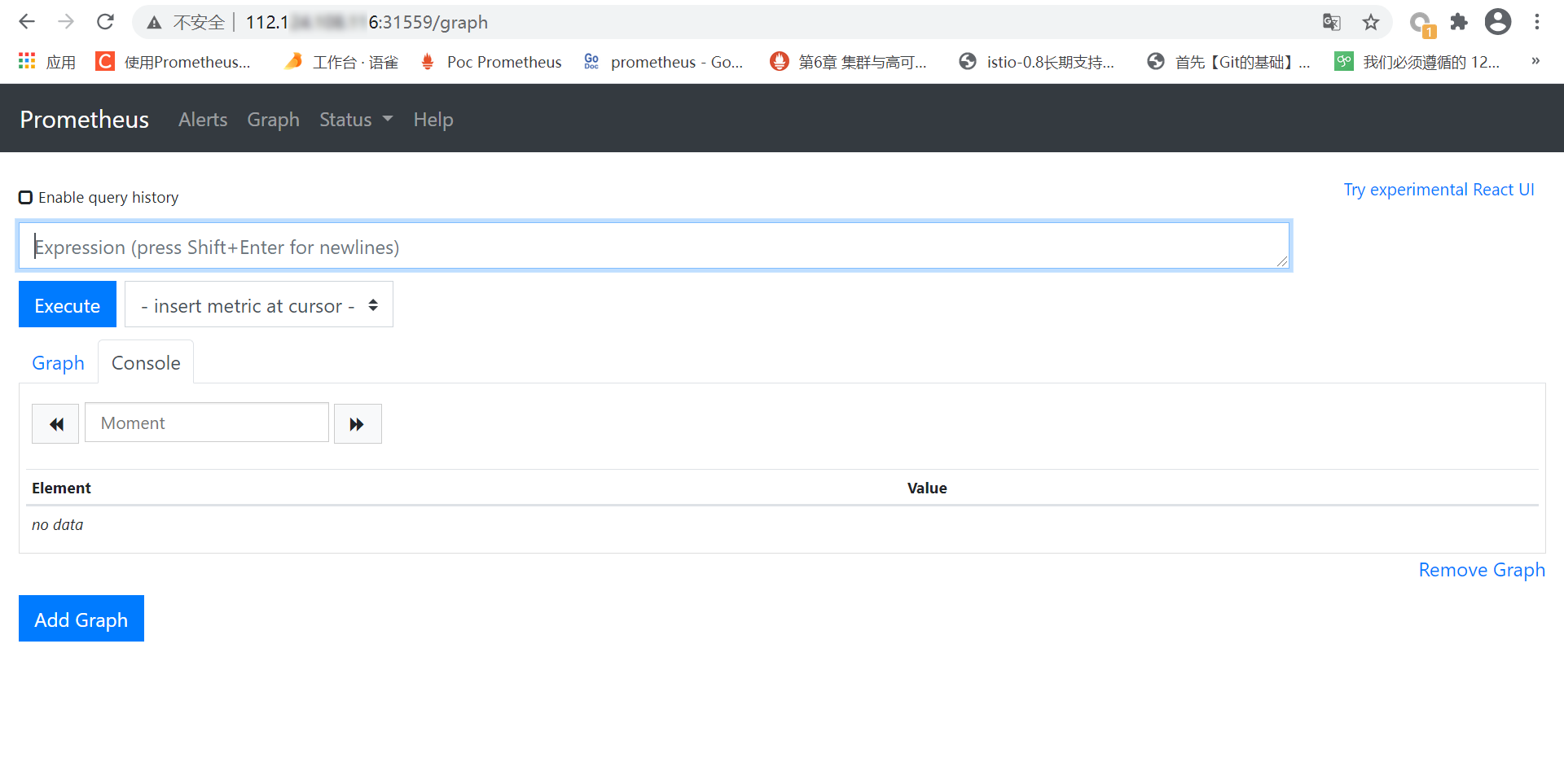The width and height of the screenshot is (1564, 784).
Task: Focus the Expression query input field
Action: coord(654,246)
